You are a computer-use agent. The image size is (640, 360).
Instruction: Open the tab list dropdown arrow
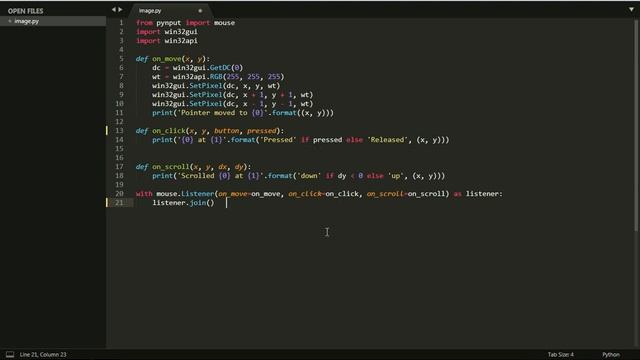[631, 9]
